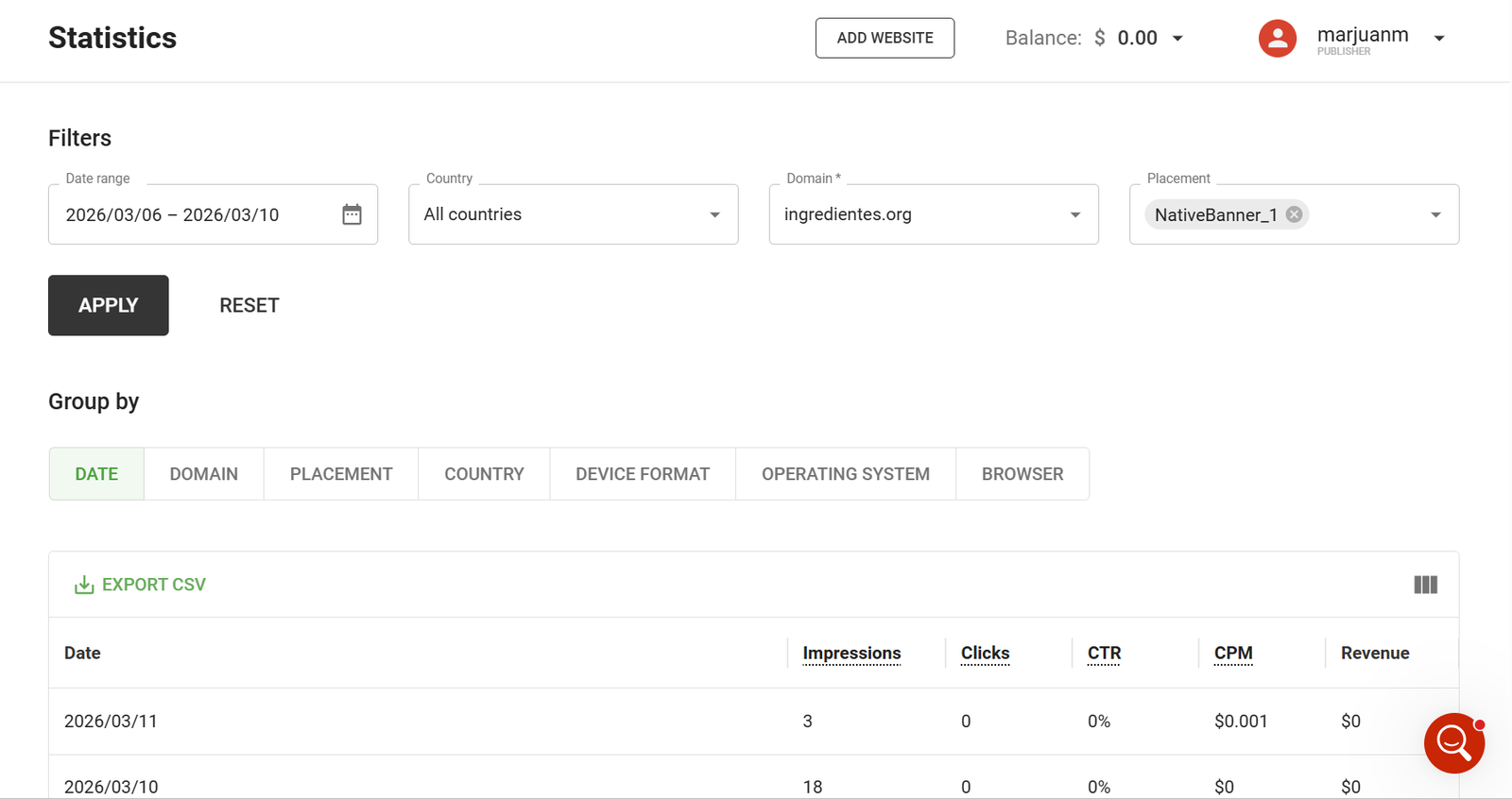Group results by Device Format
Image resolution: width=1512 pixels, height=799 pixels.
point(643,474)
